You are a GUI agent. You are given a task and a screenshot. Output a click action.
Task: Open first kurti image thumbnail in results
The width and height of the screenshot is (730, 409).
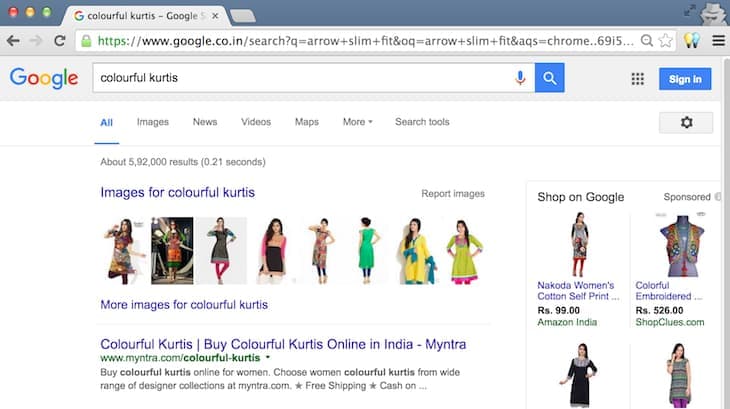click(124, 251)
